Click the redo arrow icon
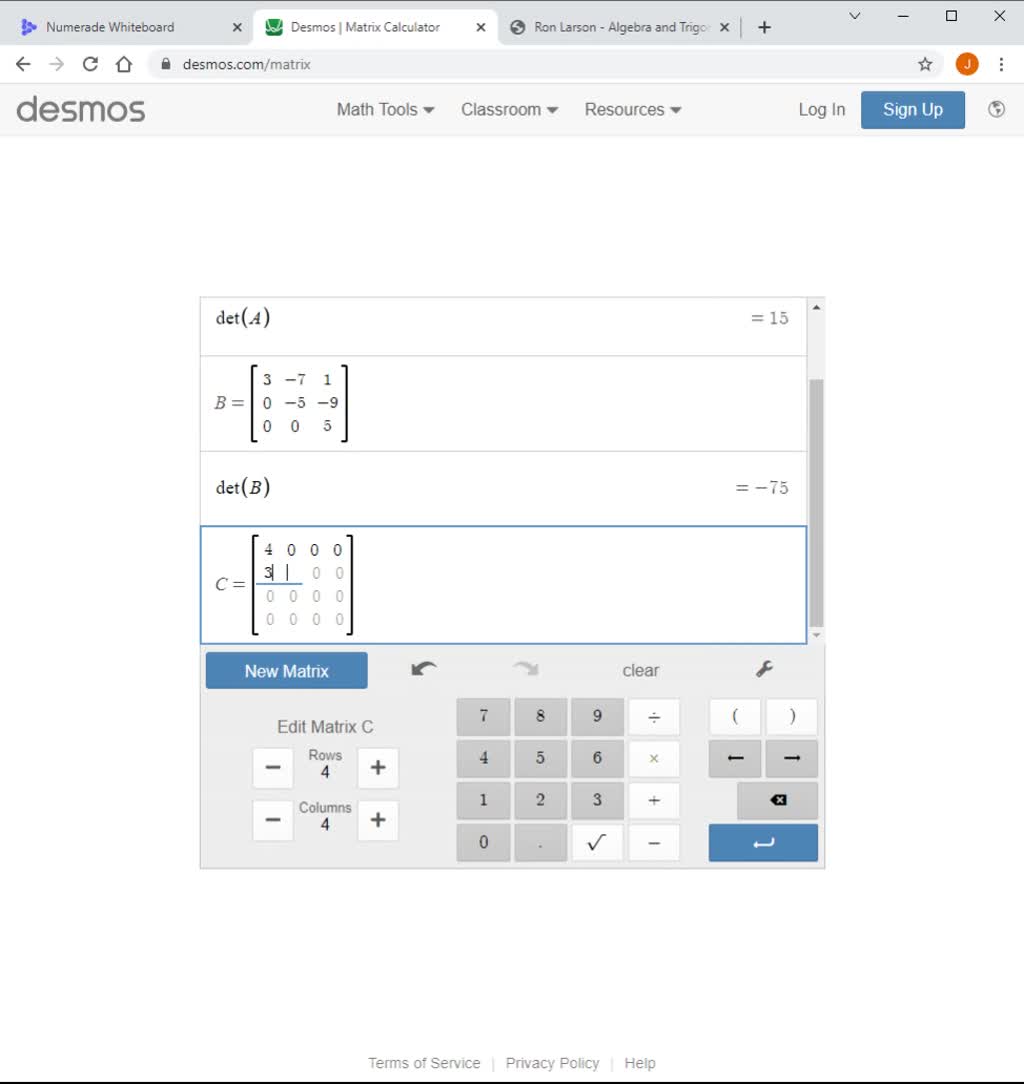The width and height of the screenshot is (1024, 1084). pyautogui.click(x=527, y=669)
